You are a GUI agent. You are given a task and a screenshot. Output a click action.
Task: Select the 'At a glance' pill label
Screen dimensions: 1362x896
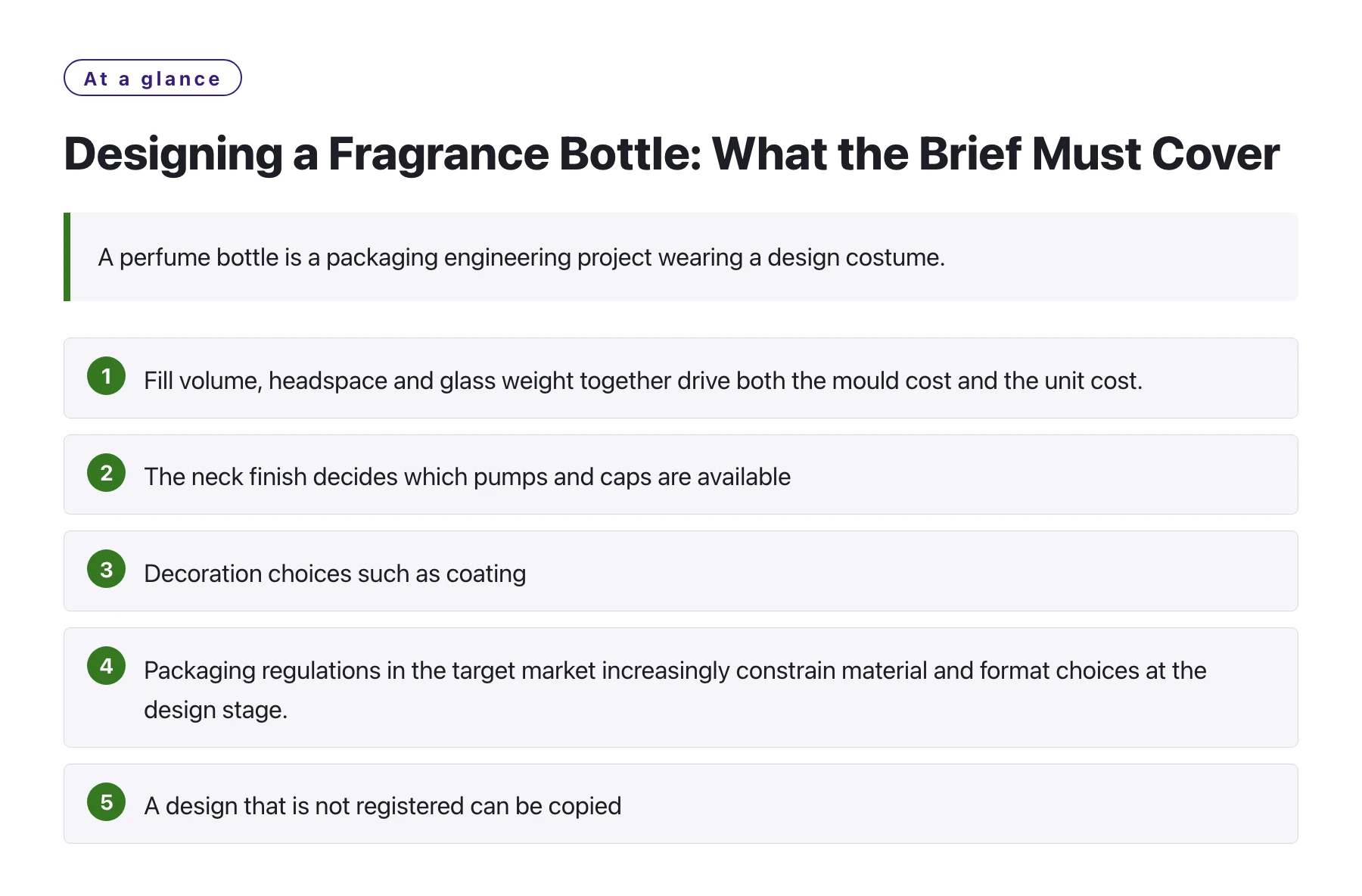pos(152,78)
